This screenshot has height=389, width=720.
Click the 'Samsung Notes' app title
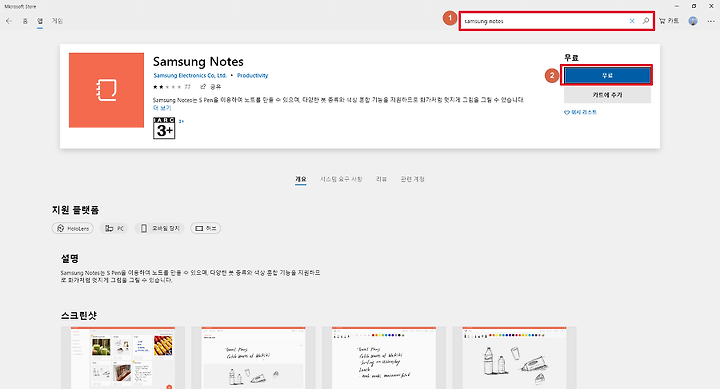pyautogui.click(x=198, y=62)
